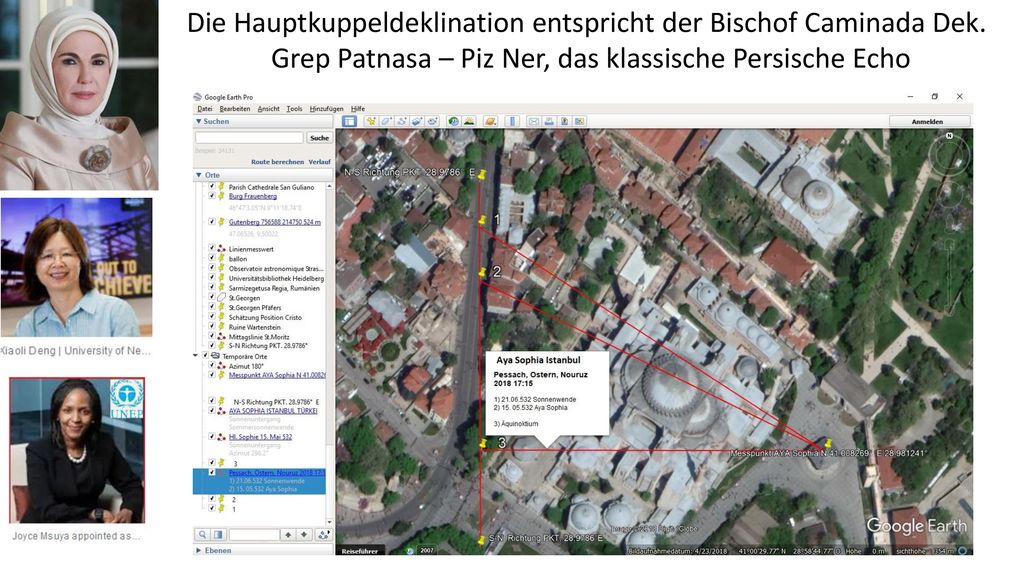Toggle the Azimut 180° checkbox
This screenshot has width=1024, height=576.
(212, 366)
